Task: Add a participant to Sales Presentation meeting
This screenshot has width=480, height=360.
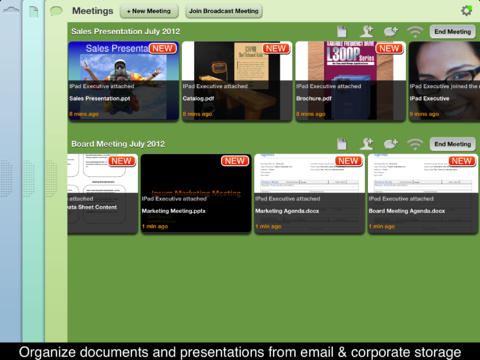Action: 367,32
